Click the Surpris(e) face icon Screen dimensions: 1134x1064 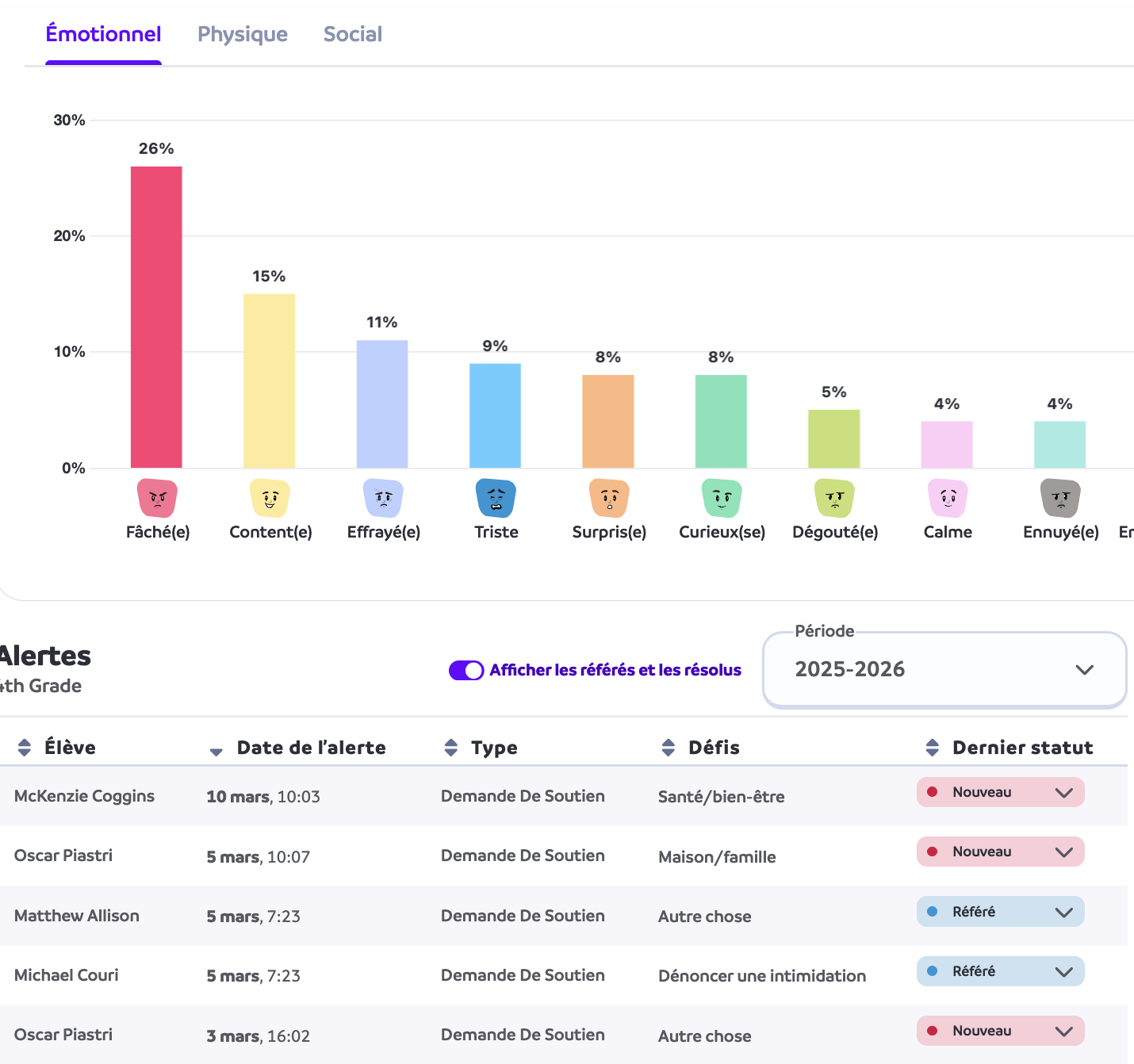tap(609, 498)
